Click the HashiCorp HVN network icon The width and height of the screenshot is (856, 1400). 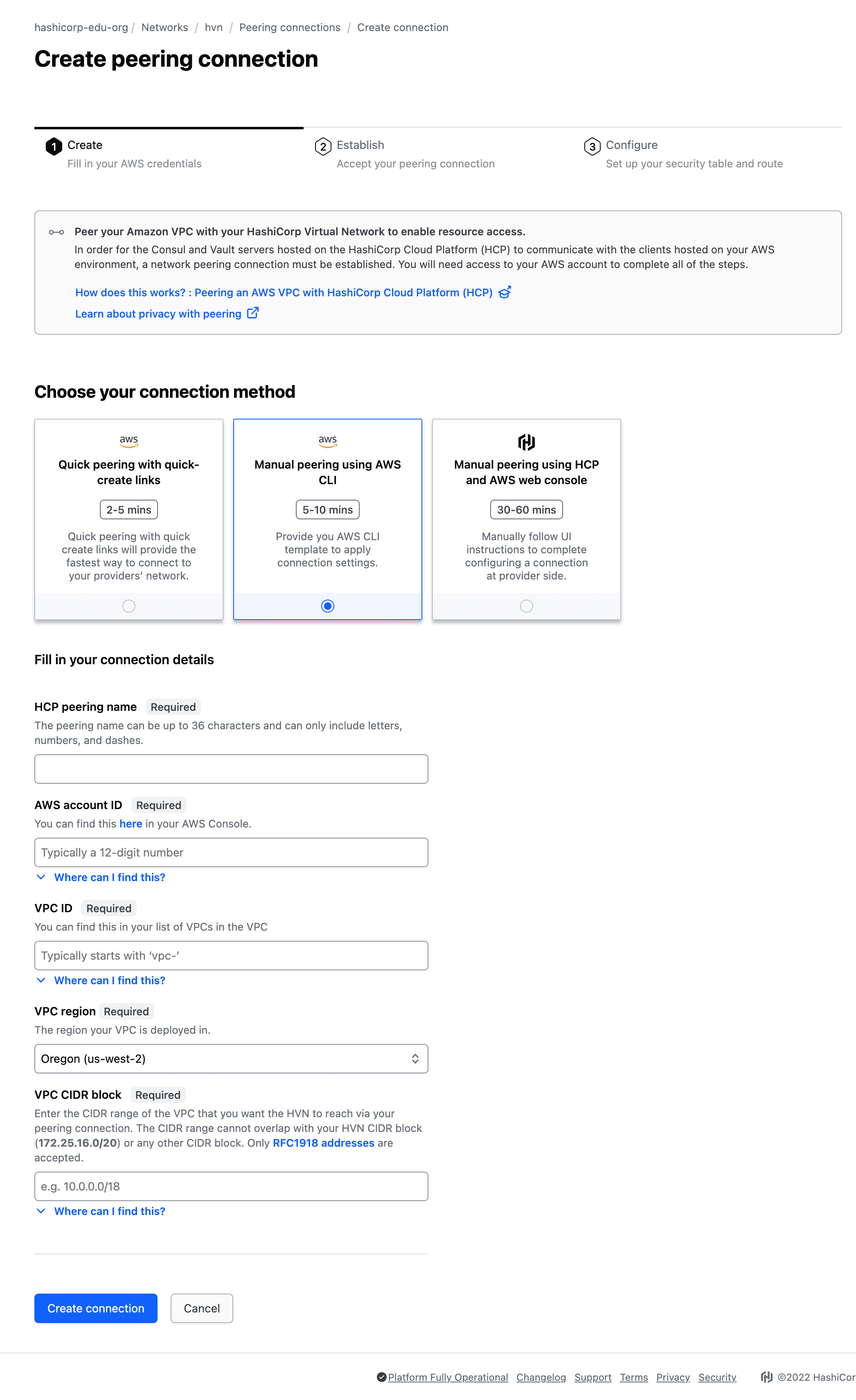(x=526, y=442)
